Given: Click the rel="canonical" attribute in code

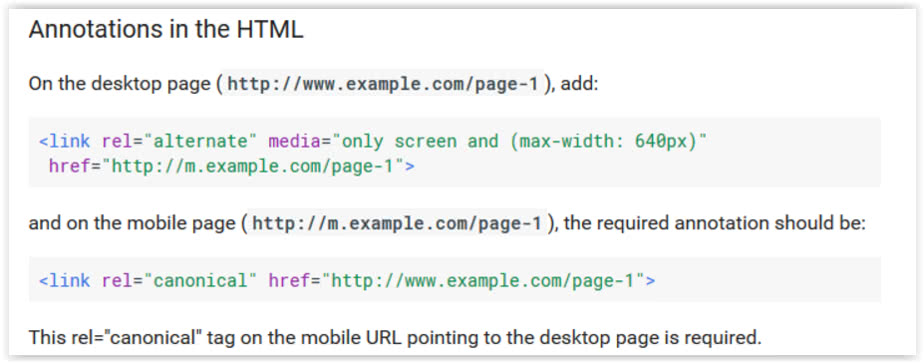Looking at the screenshot, I should [180, 280].
